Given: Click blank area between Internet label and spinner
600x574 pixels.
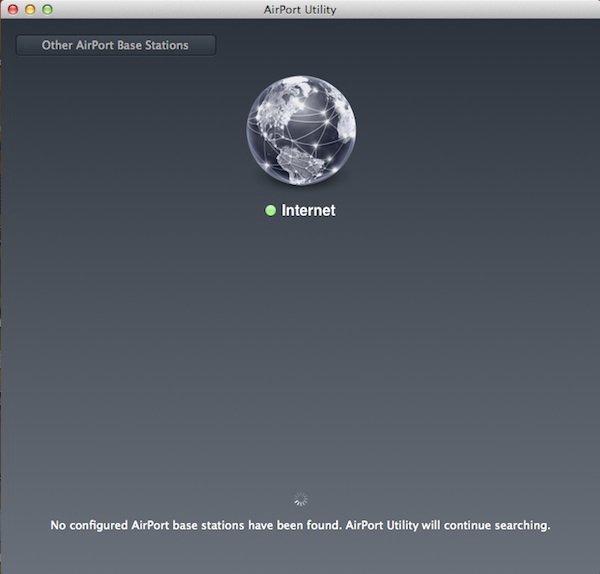Looking at the screenshot, I should pos(300,360).
